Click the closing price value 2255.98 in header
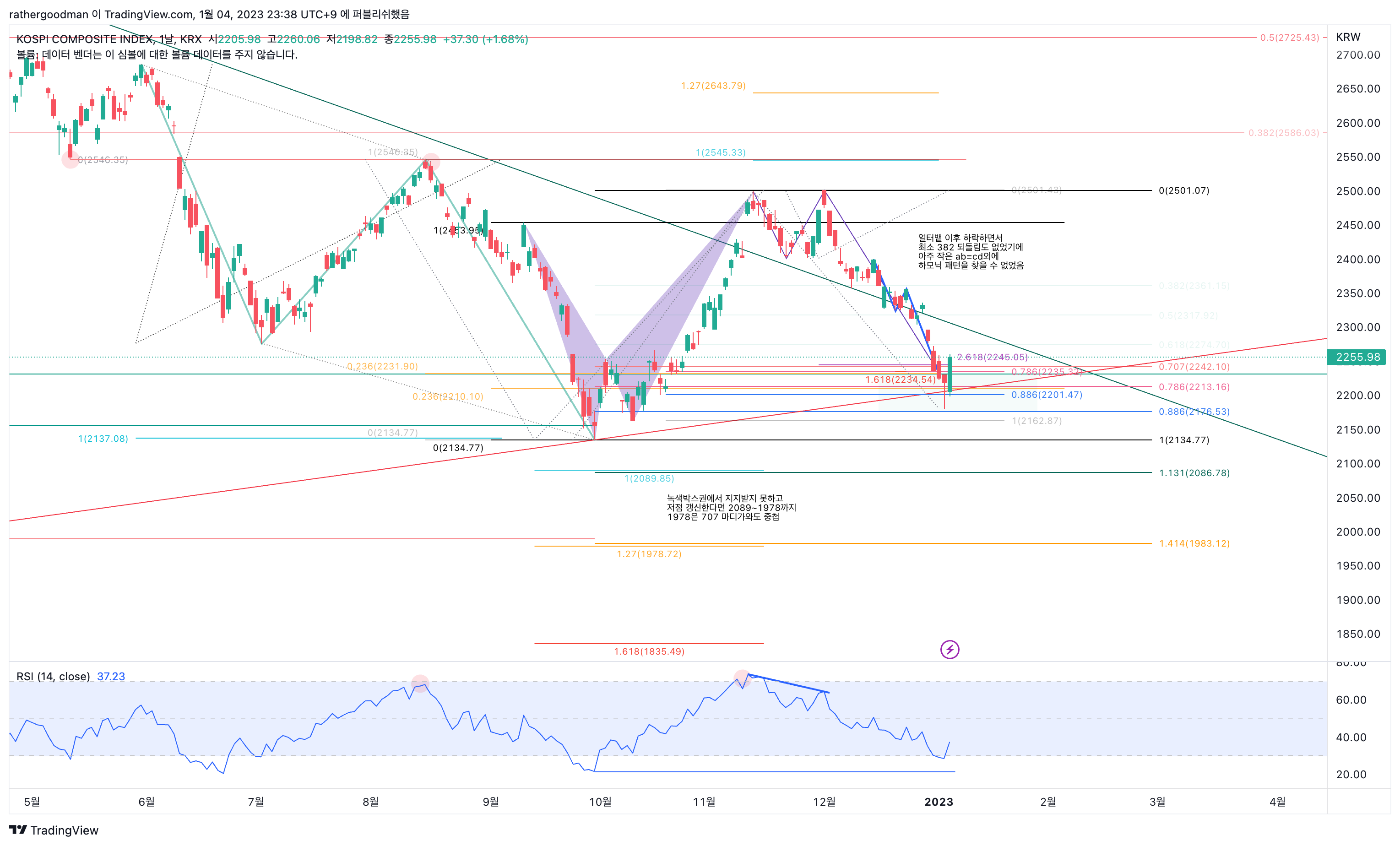This screenshot has width=1400, height=846. [x=415, y=38]
